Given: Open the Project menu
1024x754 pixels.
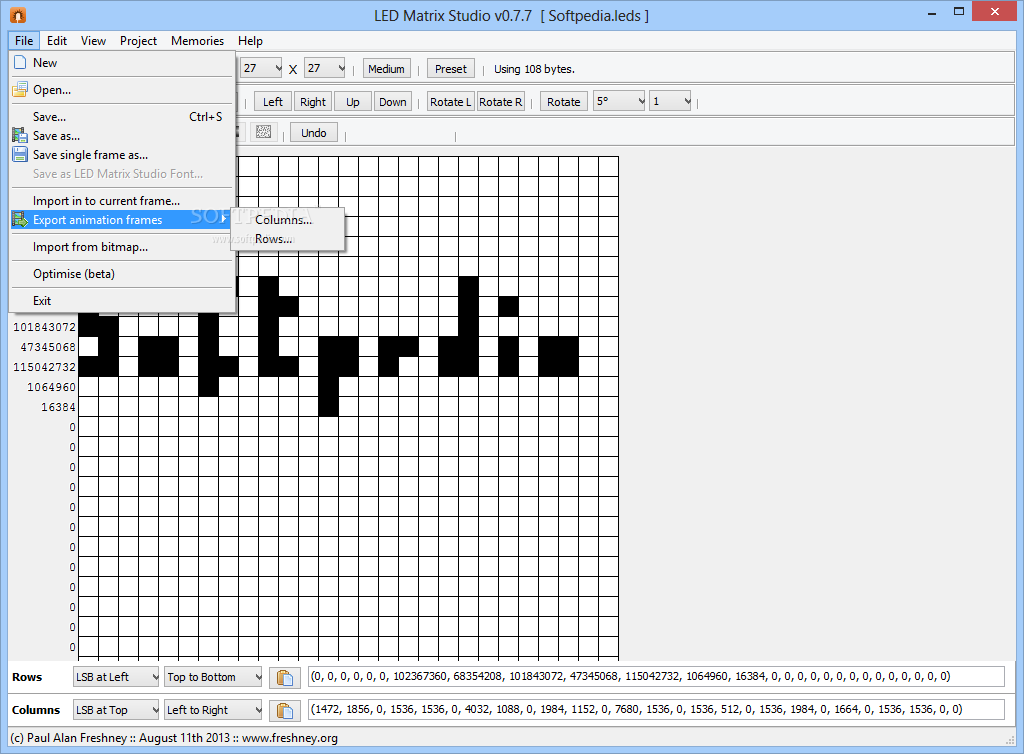Looking at the screenshot, I should [138, 40].
